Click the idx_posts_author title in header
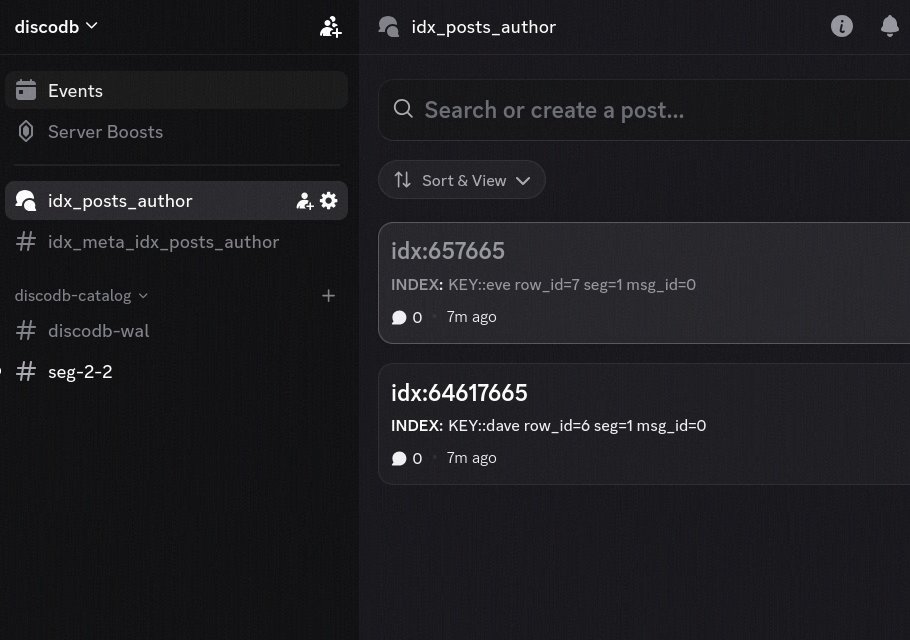 point(483,27)
